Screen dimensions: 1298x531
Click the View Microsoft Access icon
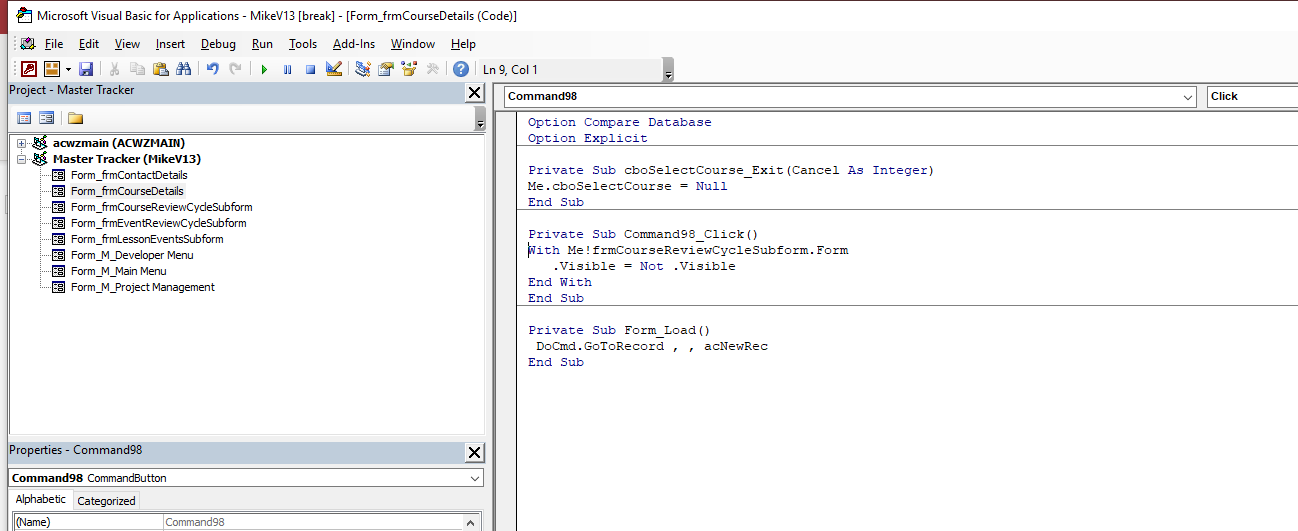[x=29, y=69]
